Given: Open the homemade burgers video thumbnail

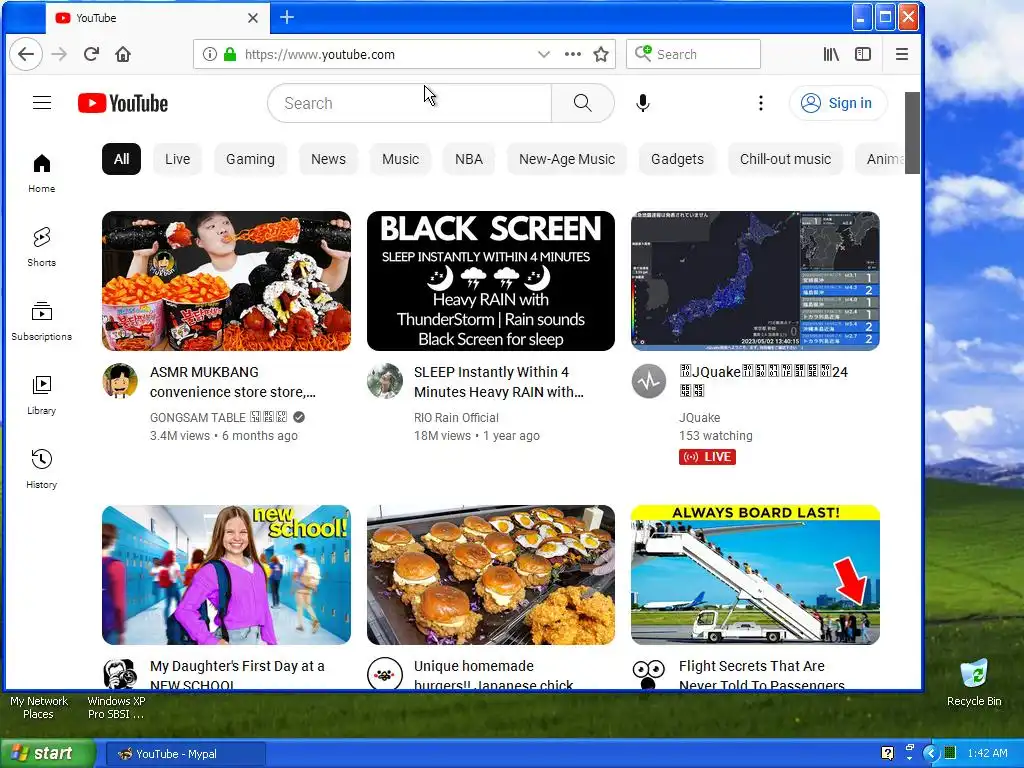Looking at the screenshot, I should click(x=490, y=575).
